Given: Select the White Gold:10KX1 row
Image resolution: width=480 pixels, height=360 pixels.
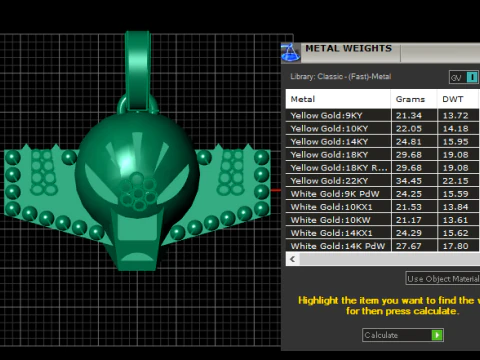Looking at the screenshot, I should click(x=383, y=207).
